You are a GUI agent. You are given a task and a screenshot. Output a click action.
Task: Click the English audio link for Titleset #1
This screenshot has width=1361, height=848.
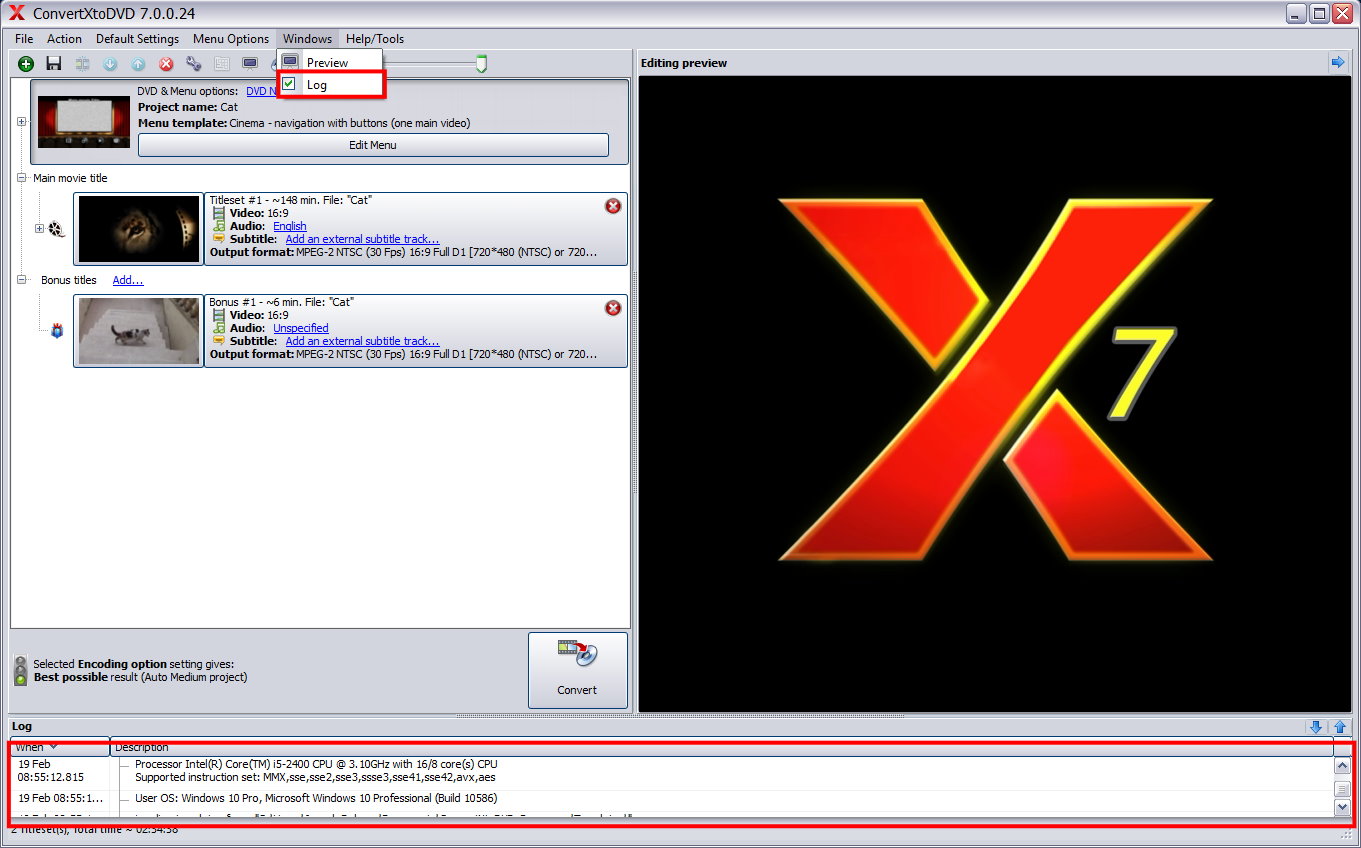click(290, 226)
